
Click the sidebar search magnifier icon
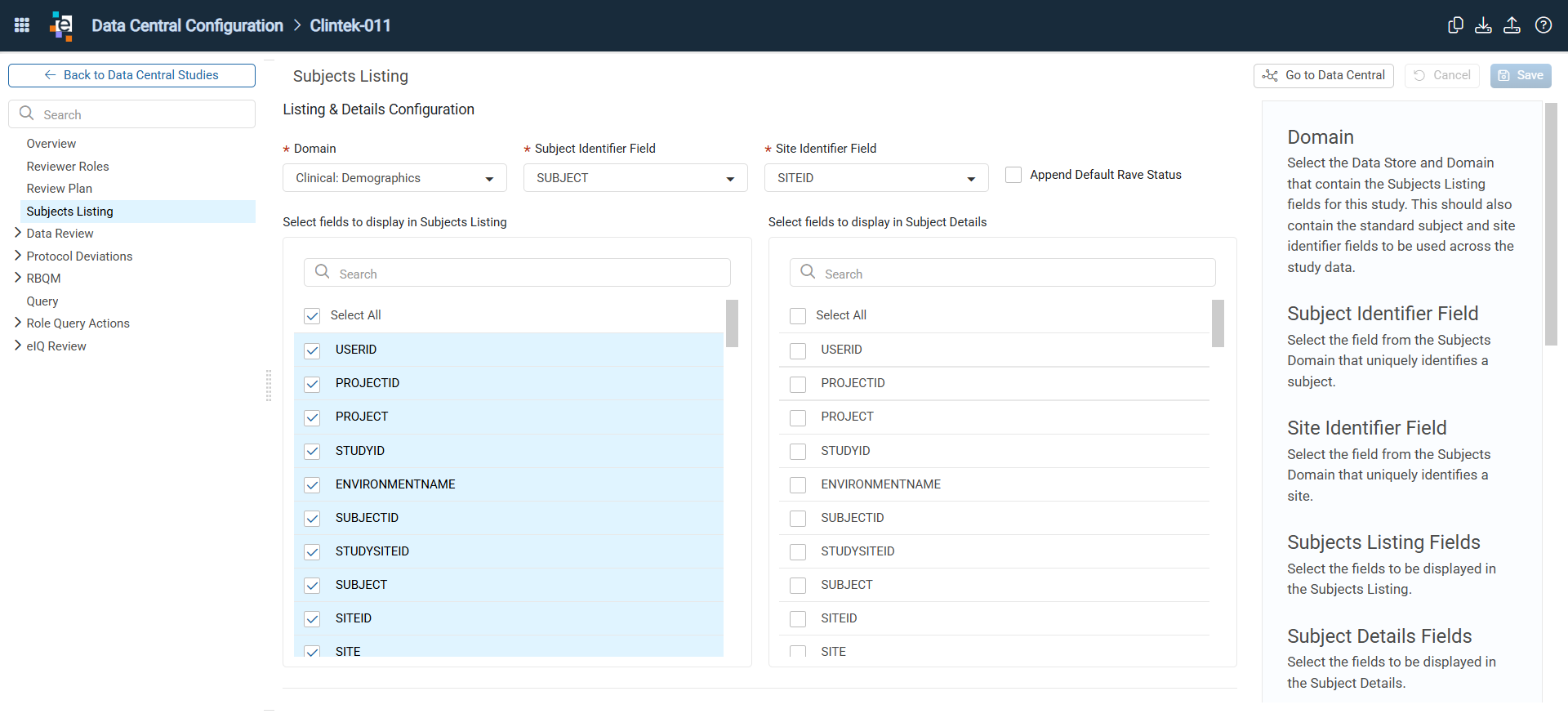pyautogui.click(x=26, y=114)
